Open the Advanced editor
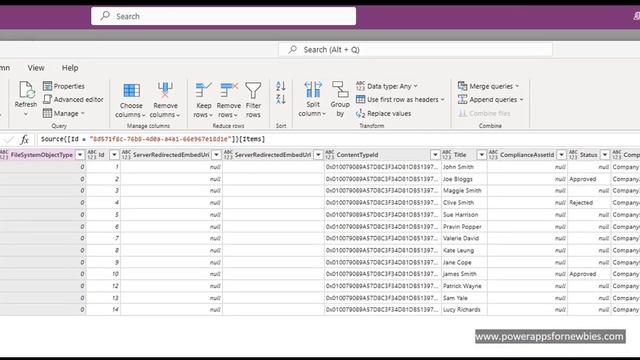640x360 pixels. [x=73, y=99]
